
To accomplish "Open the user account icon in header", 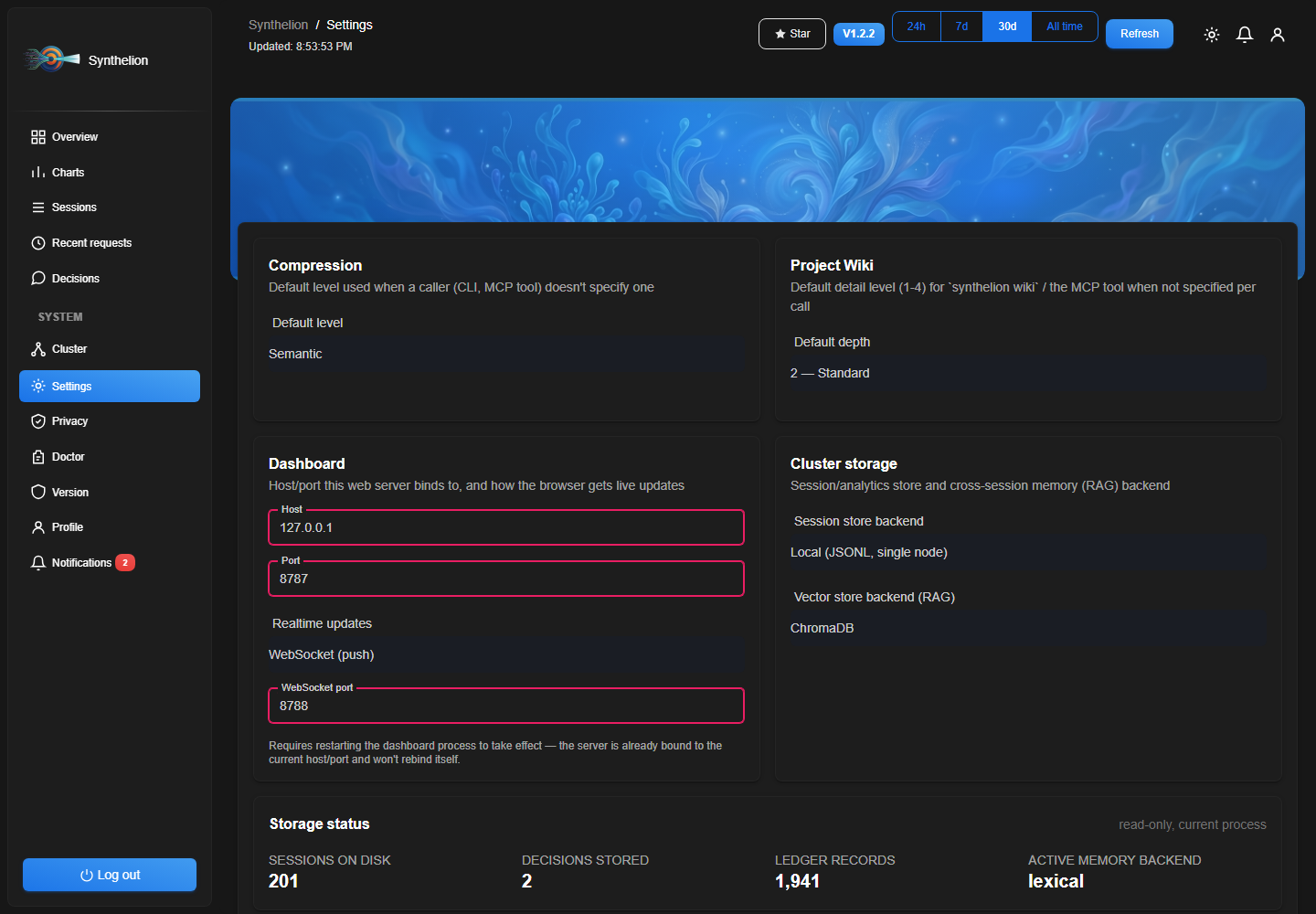I will [x=1278, y=35].
